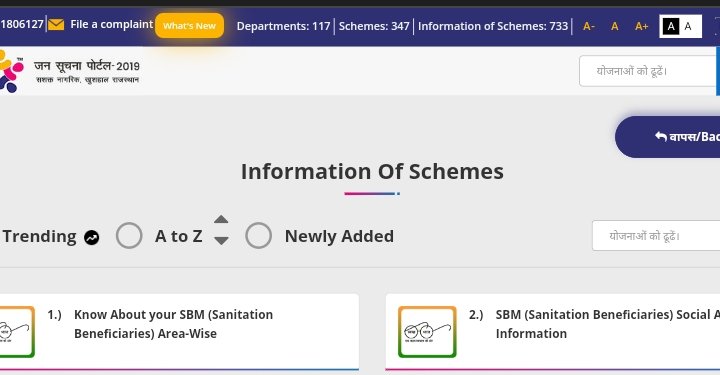Select the Newly Added radio button
This screenshot has width=720, height=375.
(259, 235)
